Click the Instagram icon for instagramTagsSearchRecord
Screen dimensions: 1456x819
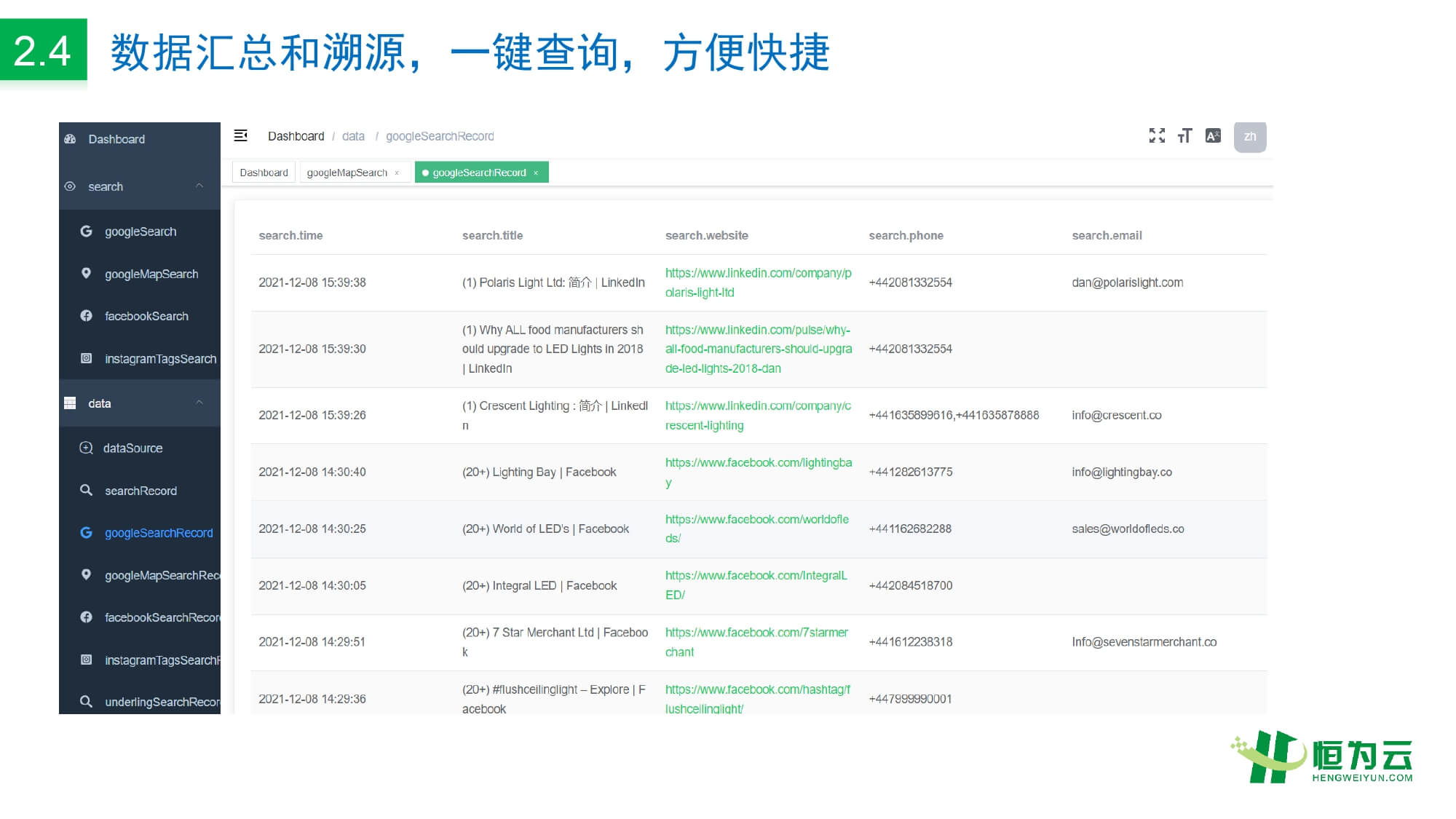pyautogui.click(x=86, y=660)
